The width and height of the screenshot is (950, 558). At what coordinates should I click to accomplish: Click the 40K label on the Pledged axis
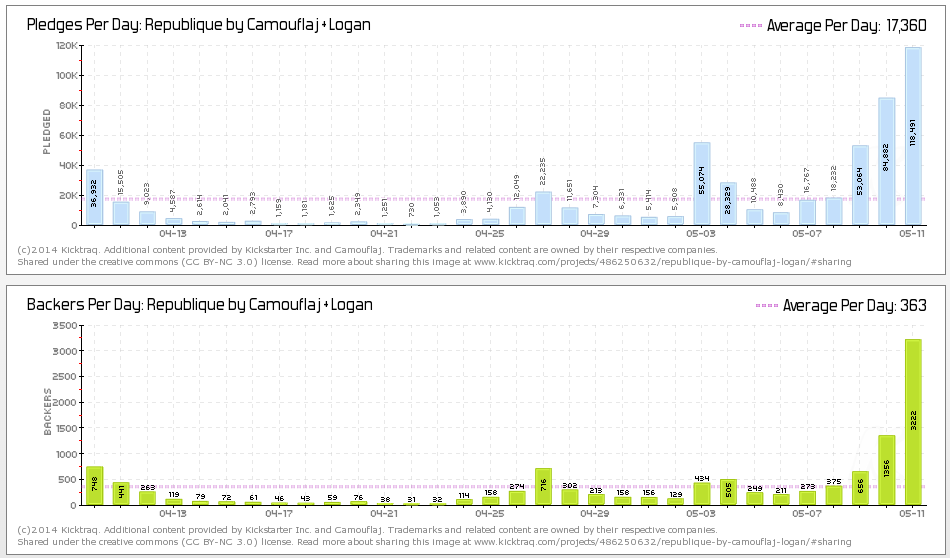click(69, 165)
